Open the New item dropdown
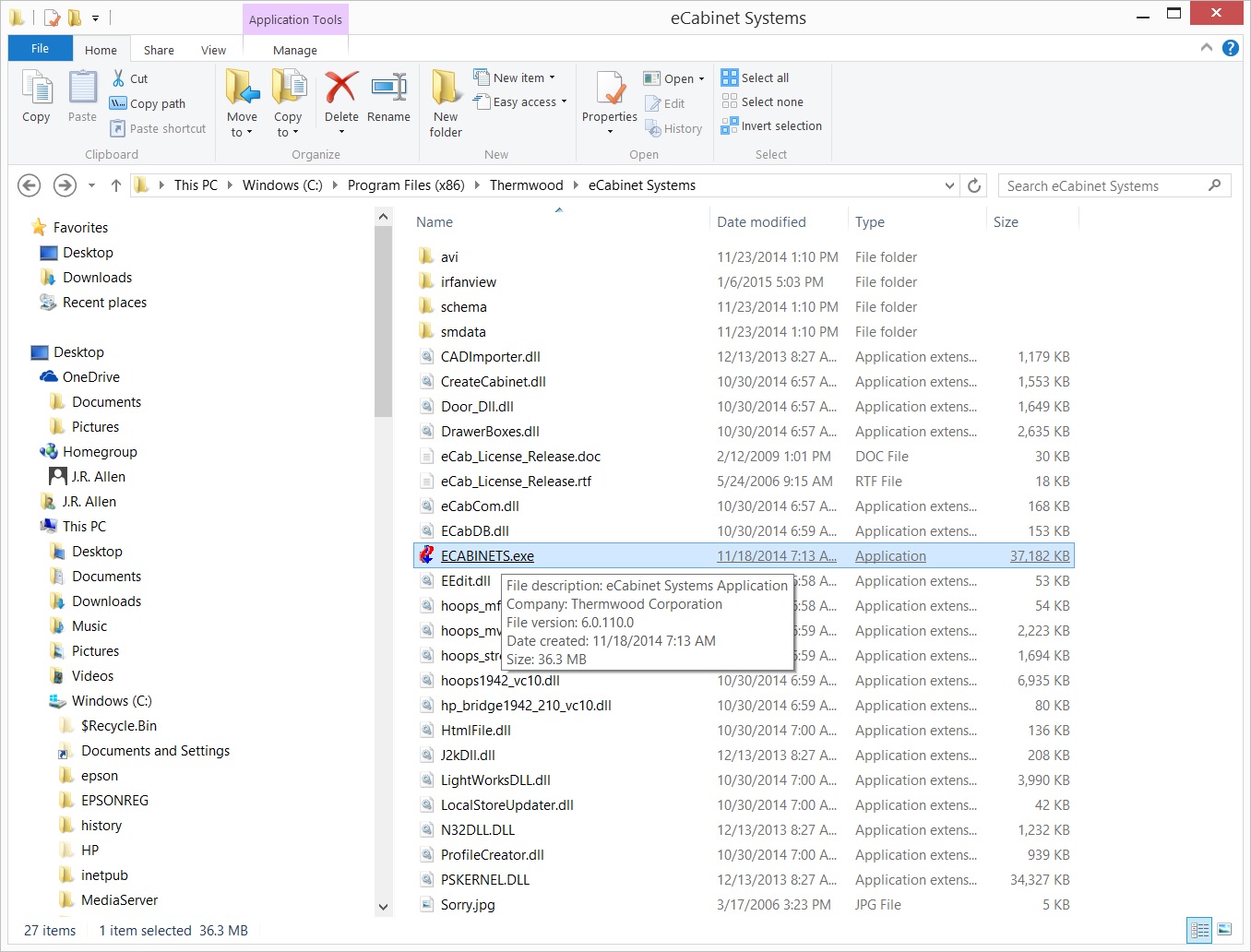This screenshot has height=952, width=1251. 517,77
